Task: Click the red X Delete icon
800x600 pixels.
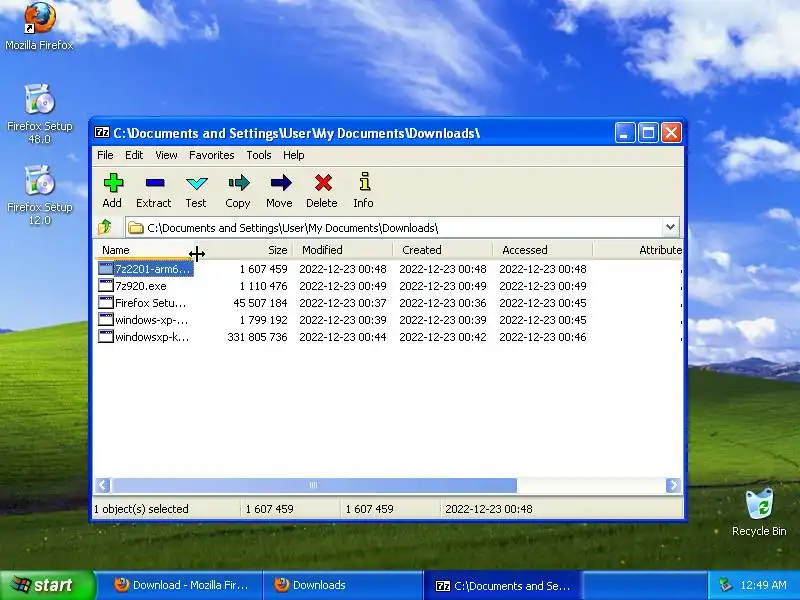Action: click(x=323, y=183)
